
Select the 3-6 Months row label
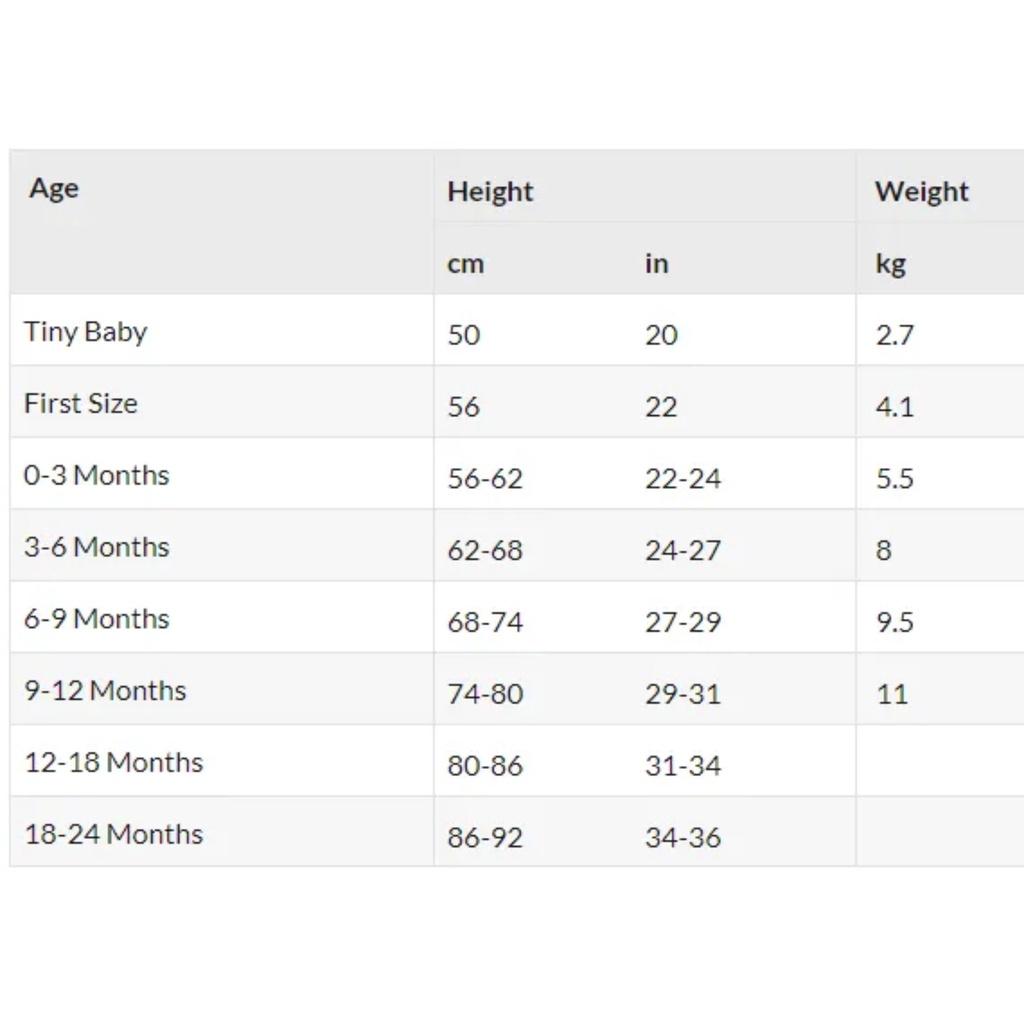coord(97,547)
